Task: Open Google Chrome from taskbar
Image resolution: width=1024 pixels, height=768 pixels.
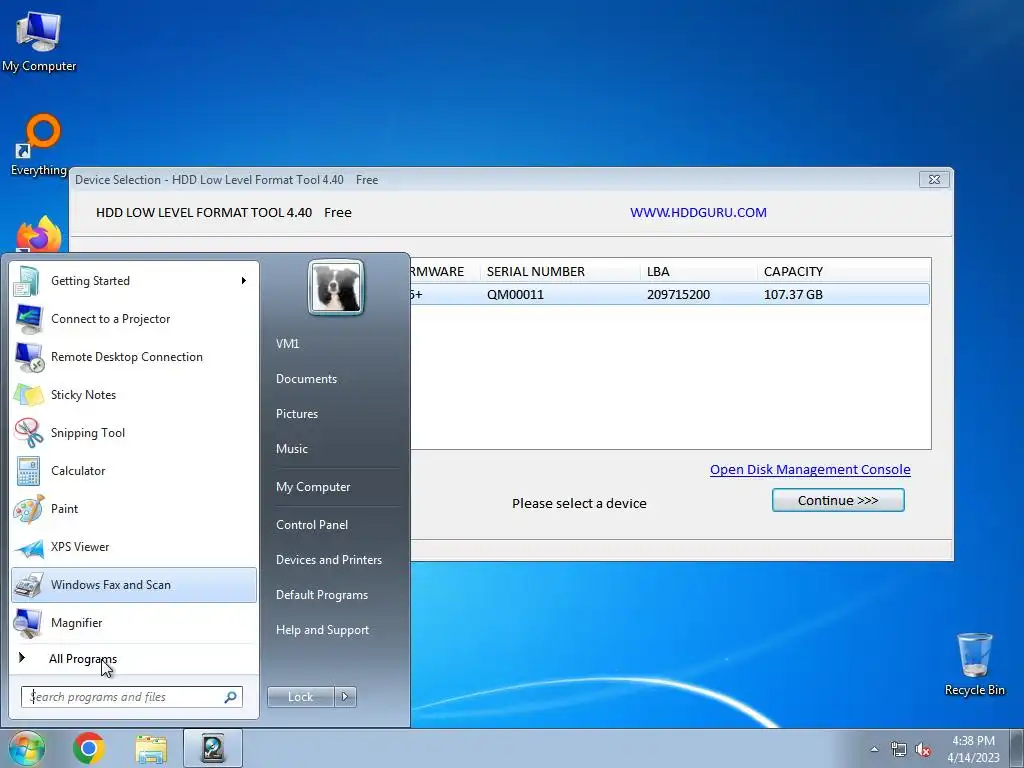Action: [x=89, y=748]
